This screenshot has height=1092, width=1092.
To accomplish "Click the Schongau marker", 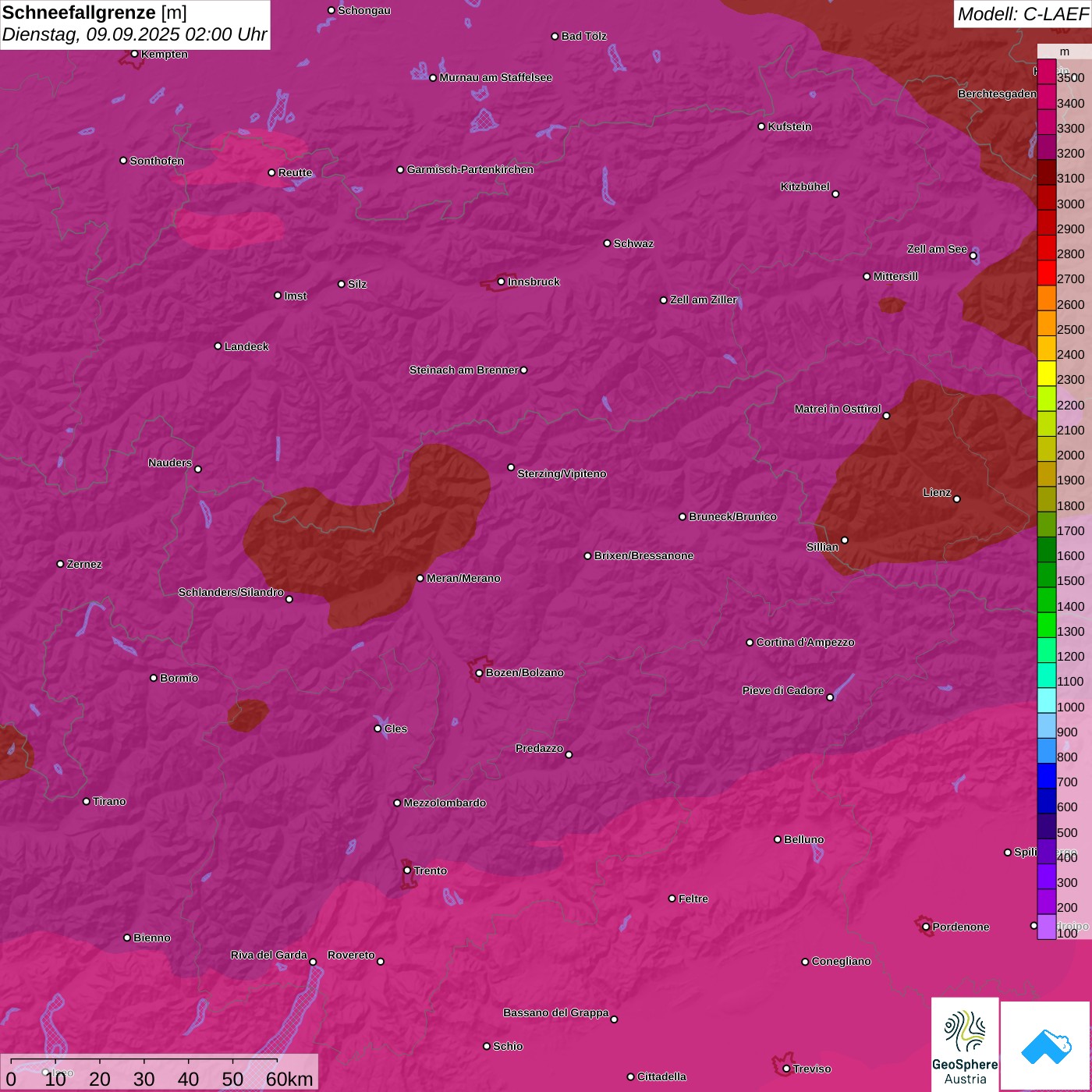I will [331, 10].
